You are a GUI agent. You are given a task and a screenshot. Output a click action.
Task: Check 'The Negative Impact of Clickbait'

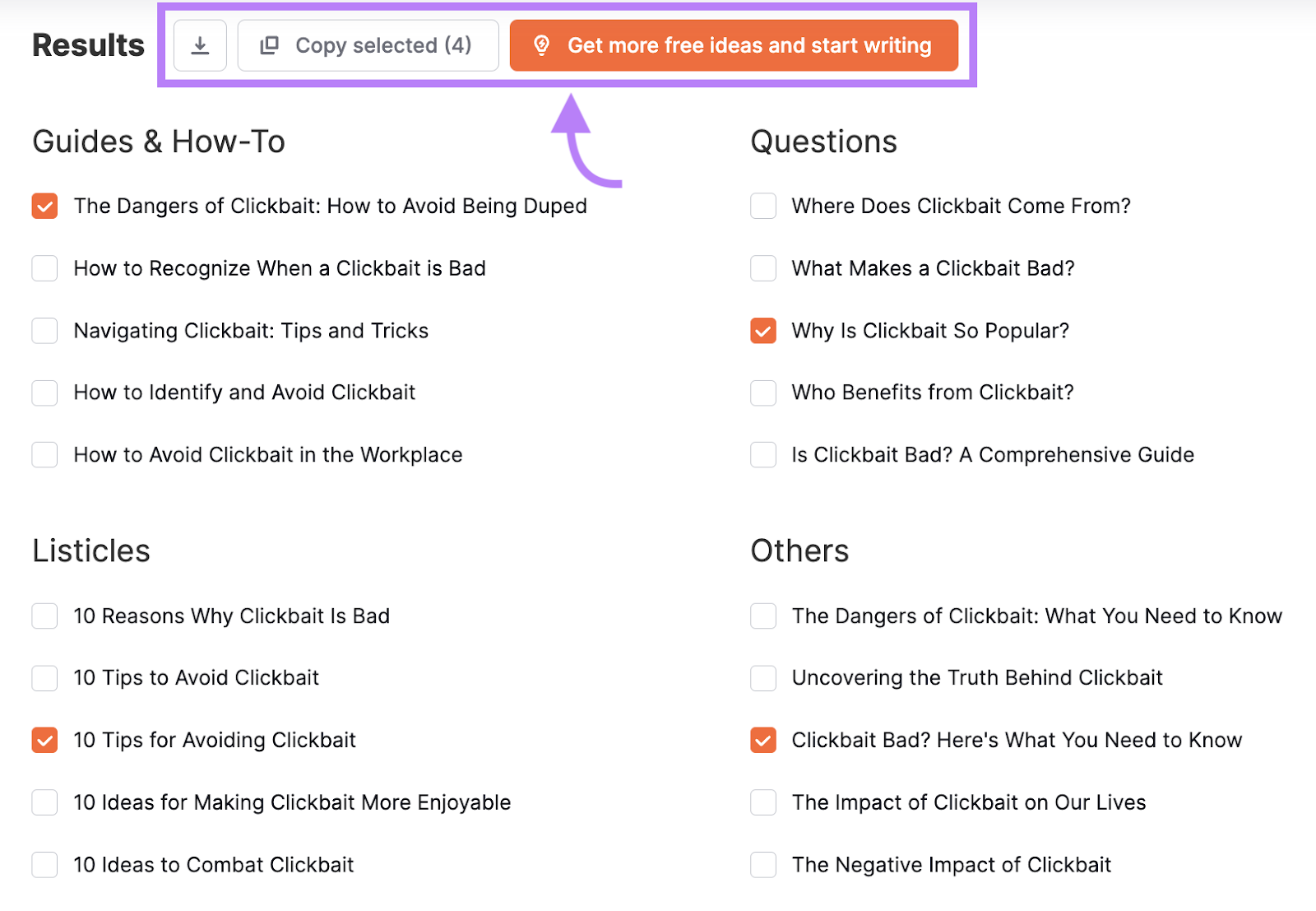(x=763, y=864)
